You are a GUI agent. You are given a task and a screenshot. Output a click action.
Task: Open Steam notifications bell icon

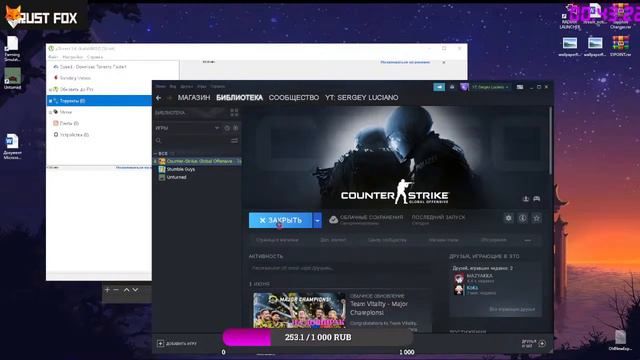[x=452, y=87]
